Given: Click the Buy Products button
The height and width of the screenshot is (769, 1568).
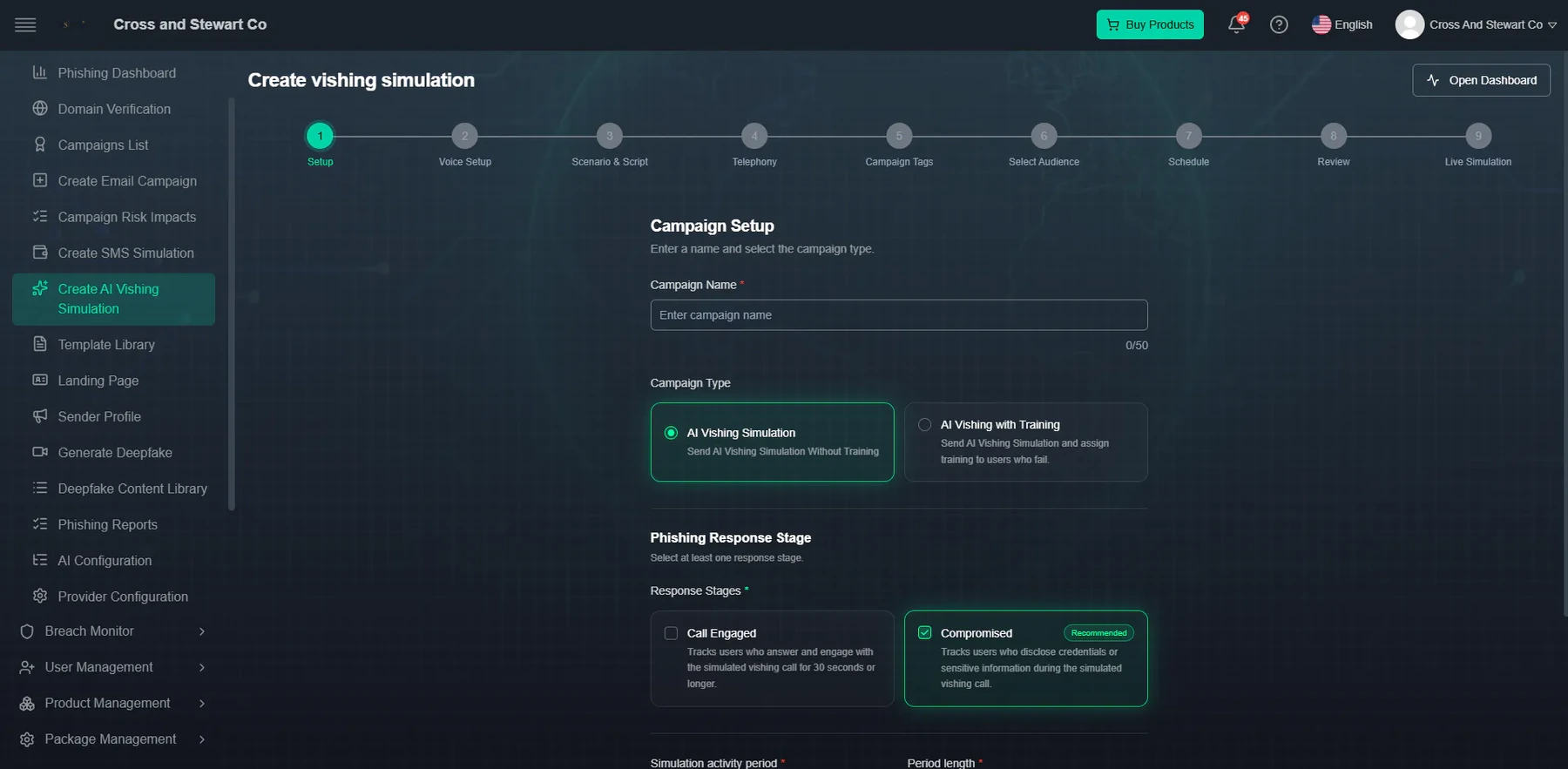Looking at the screenshot, I should 1150,24.
